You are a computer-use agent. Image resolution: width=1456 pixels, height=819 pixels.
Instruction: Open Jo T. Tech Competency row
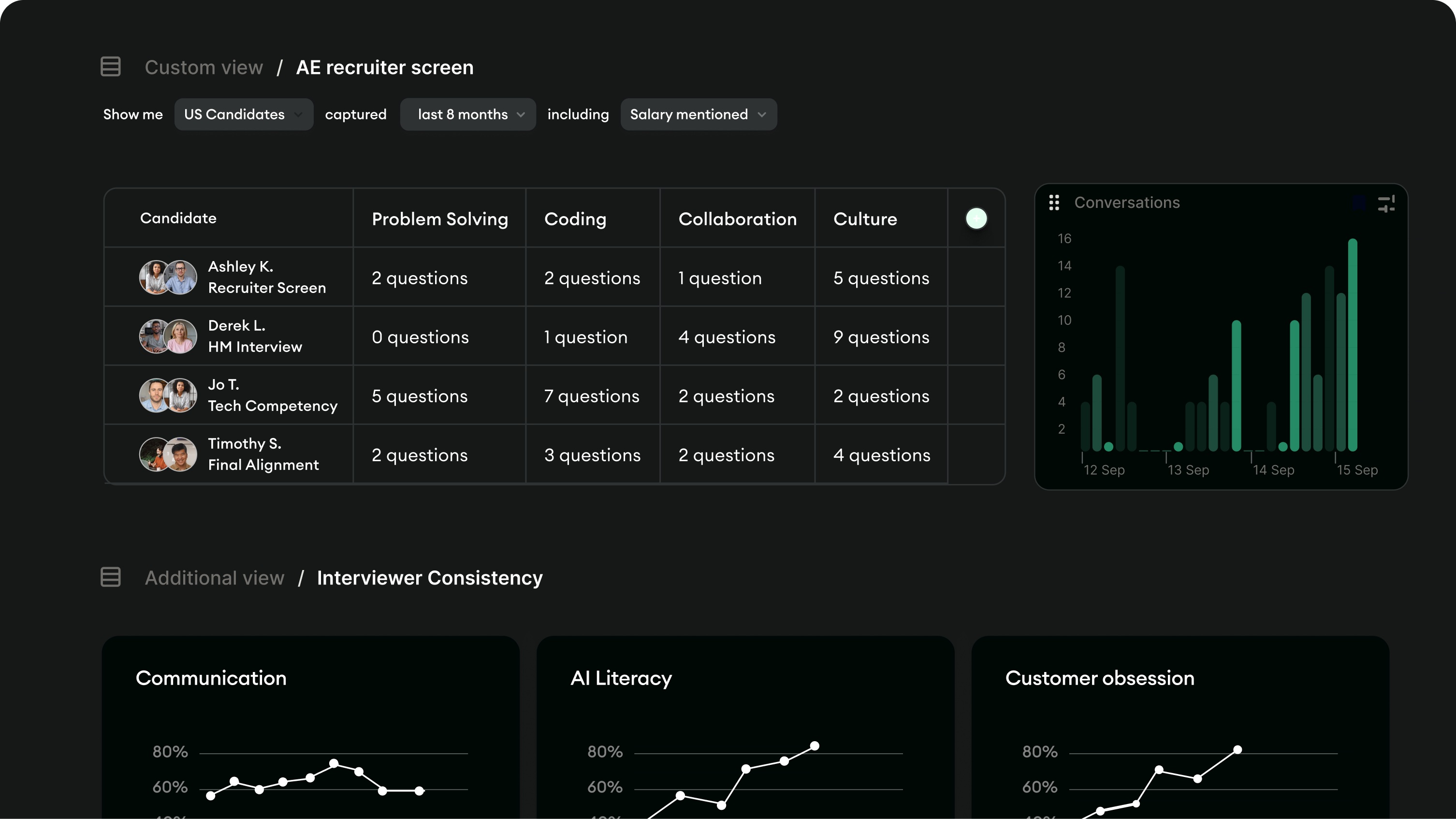(554, 395)
